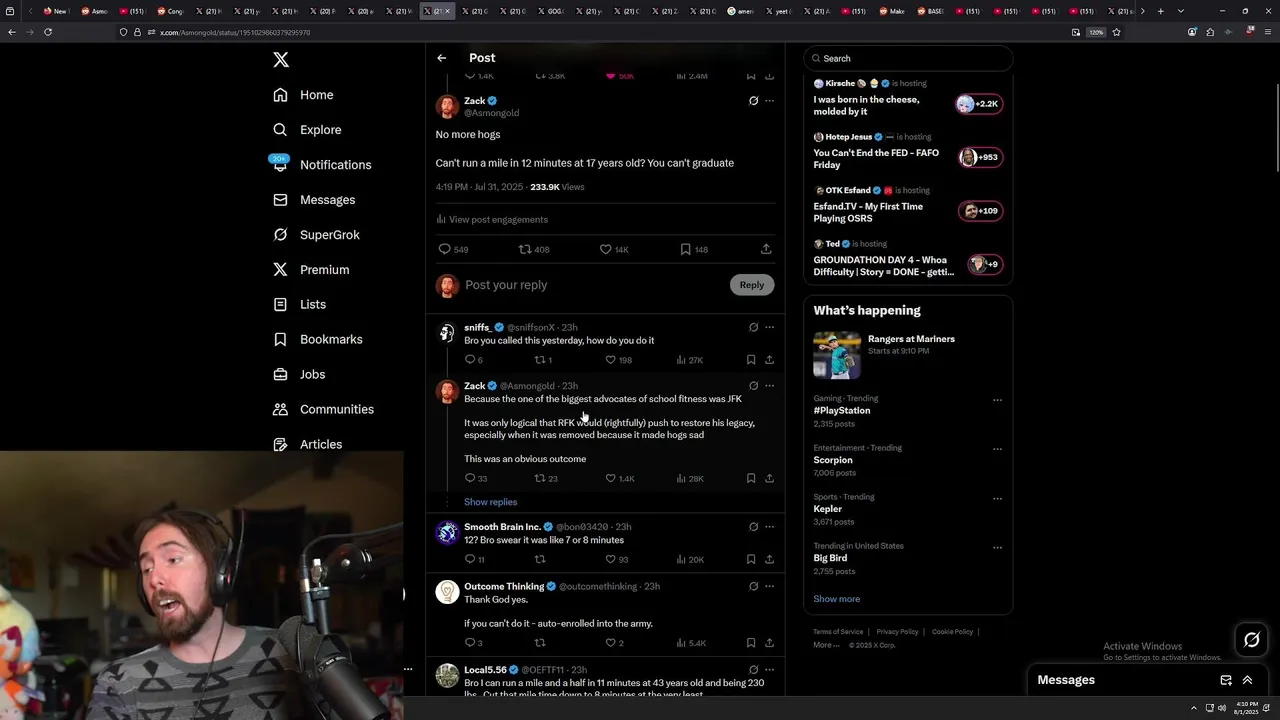The width and height of the screenshot is (1280, 720).
Task: Like the main post with 14K likes
Action: [x=605, y=249]
